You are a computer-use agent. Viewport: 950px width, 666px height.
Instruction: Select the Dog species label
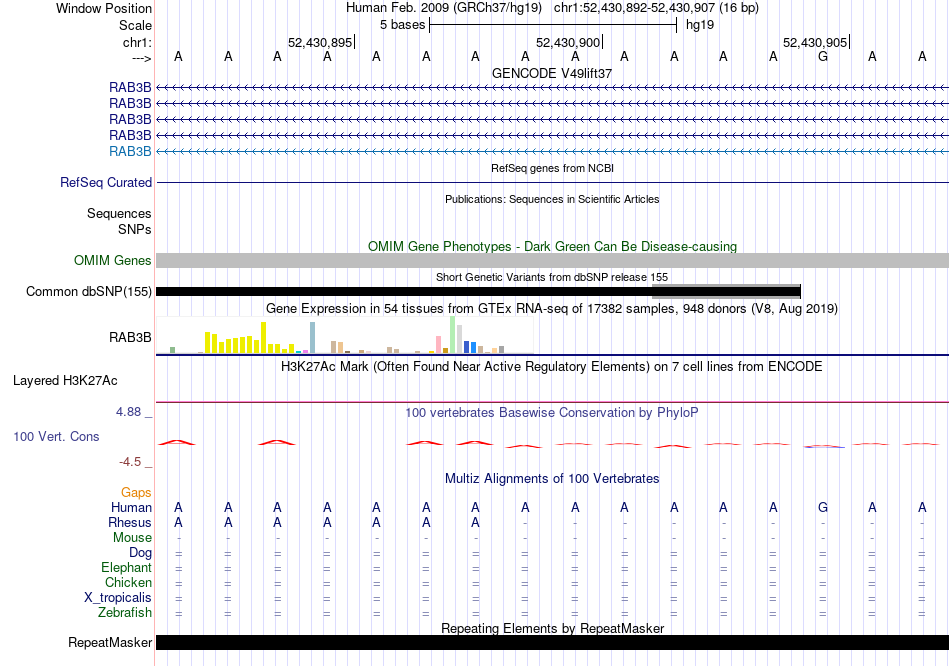[140, 553]
